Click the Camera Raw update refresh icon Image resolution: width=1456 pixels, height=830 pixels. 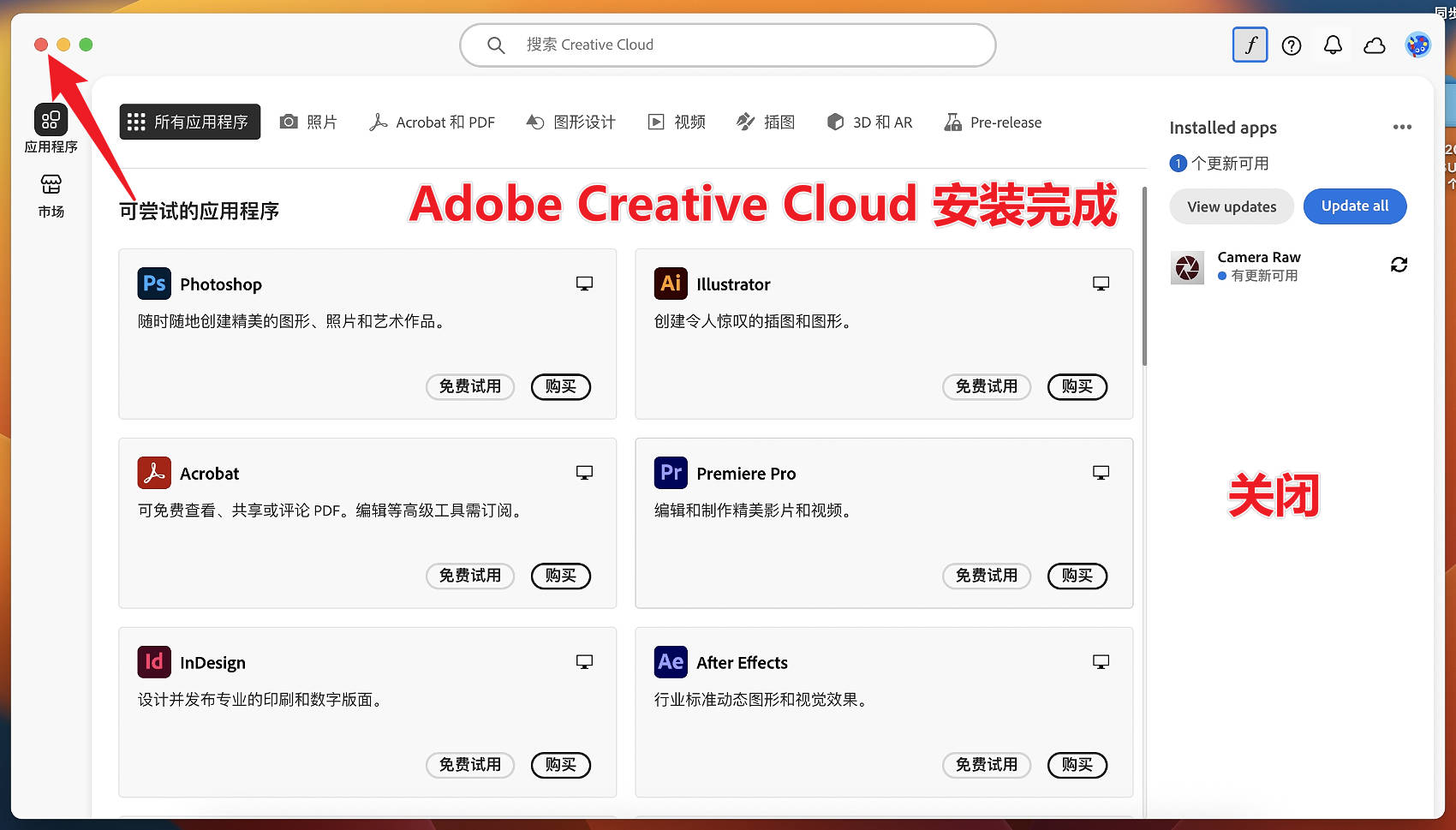pyautogui.click(x=1399, y=265)
